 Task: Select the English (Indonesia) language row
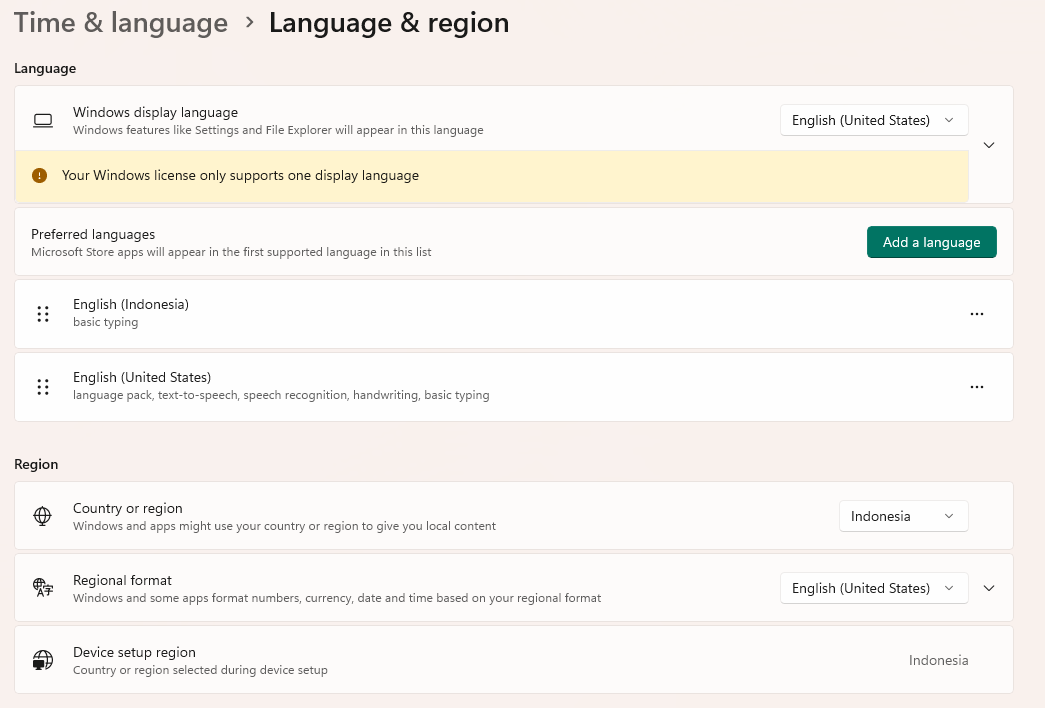coord(500,314)
